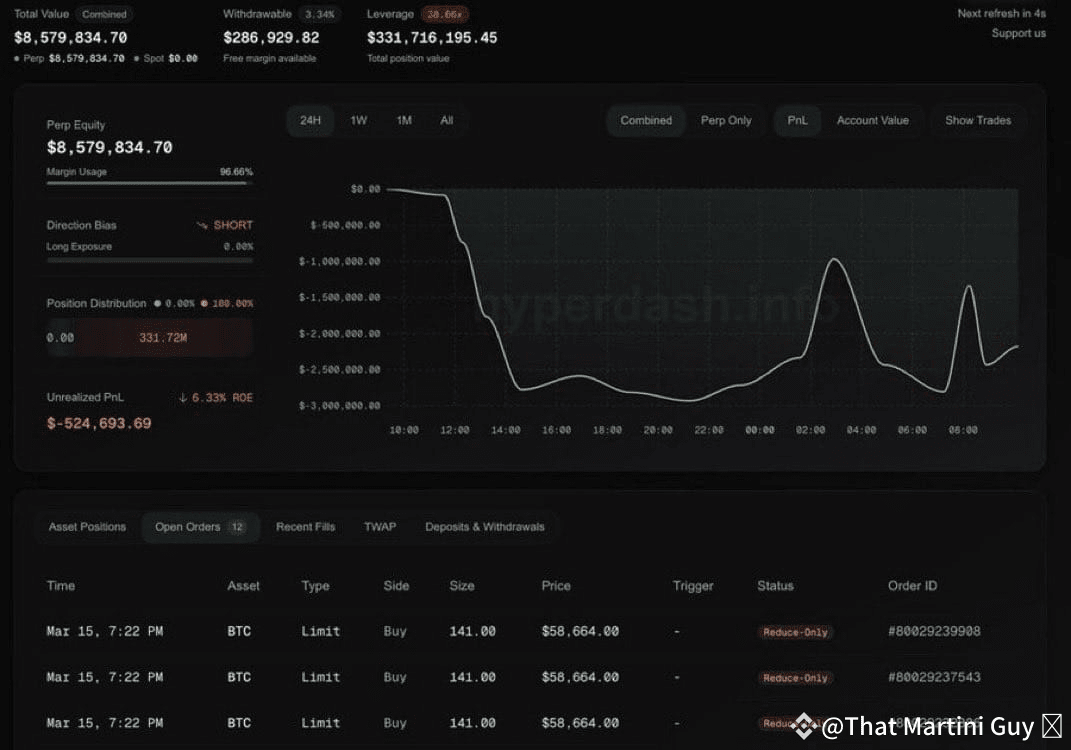Viewport: 1071px width, 750px height.
Task: Select the PnL chart mode
Action: [797, 120]
